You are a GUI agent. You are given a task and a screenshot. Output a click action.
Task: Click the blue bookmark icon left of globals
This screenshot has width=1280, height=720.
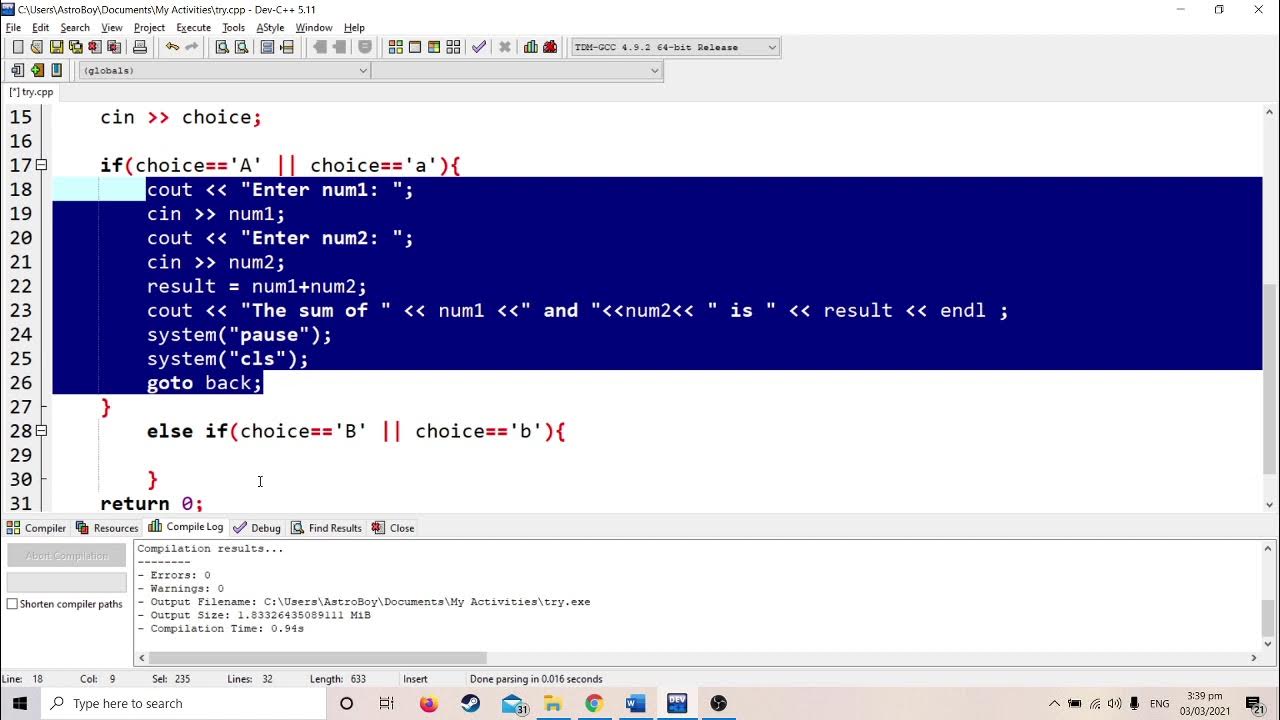click(x=56, y=70)
